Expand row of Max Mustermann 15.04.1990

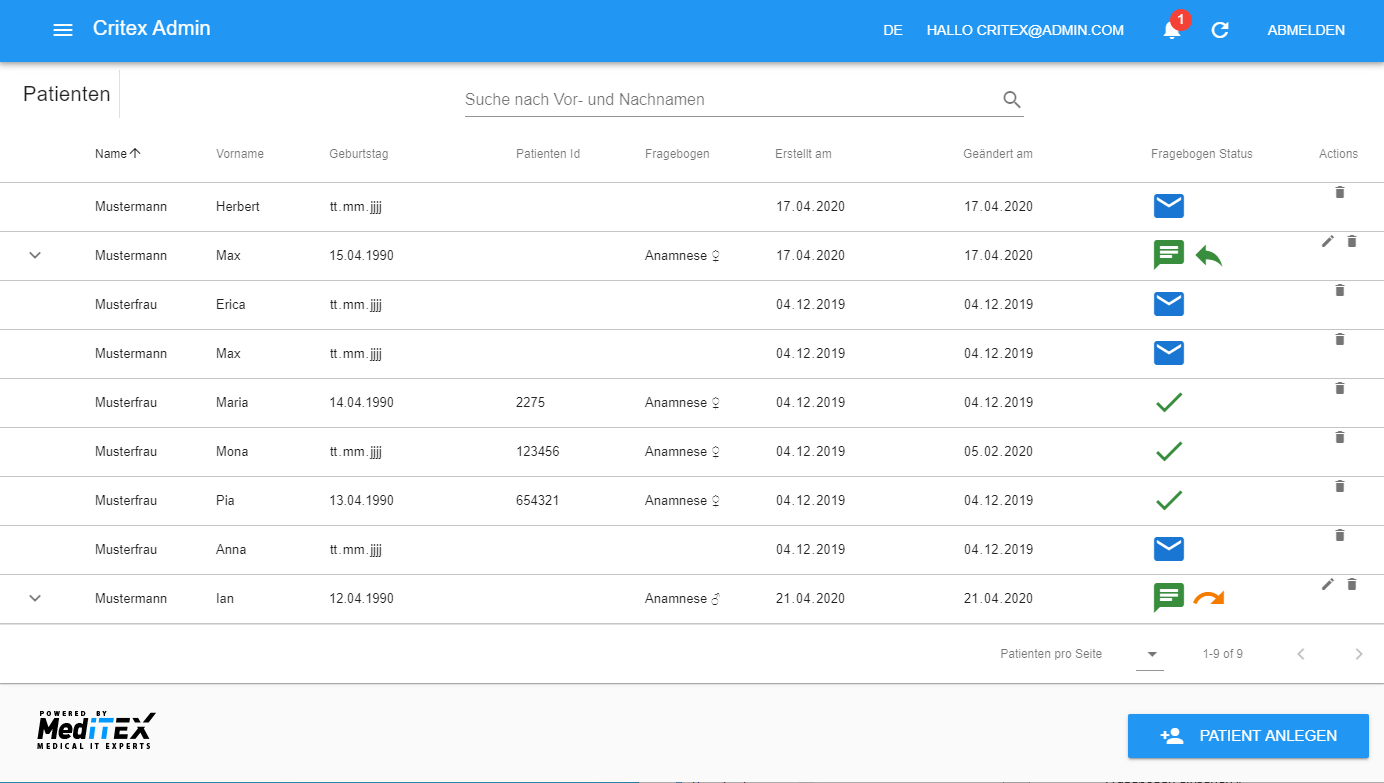(x=35, y=255)
